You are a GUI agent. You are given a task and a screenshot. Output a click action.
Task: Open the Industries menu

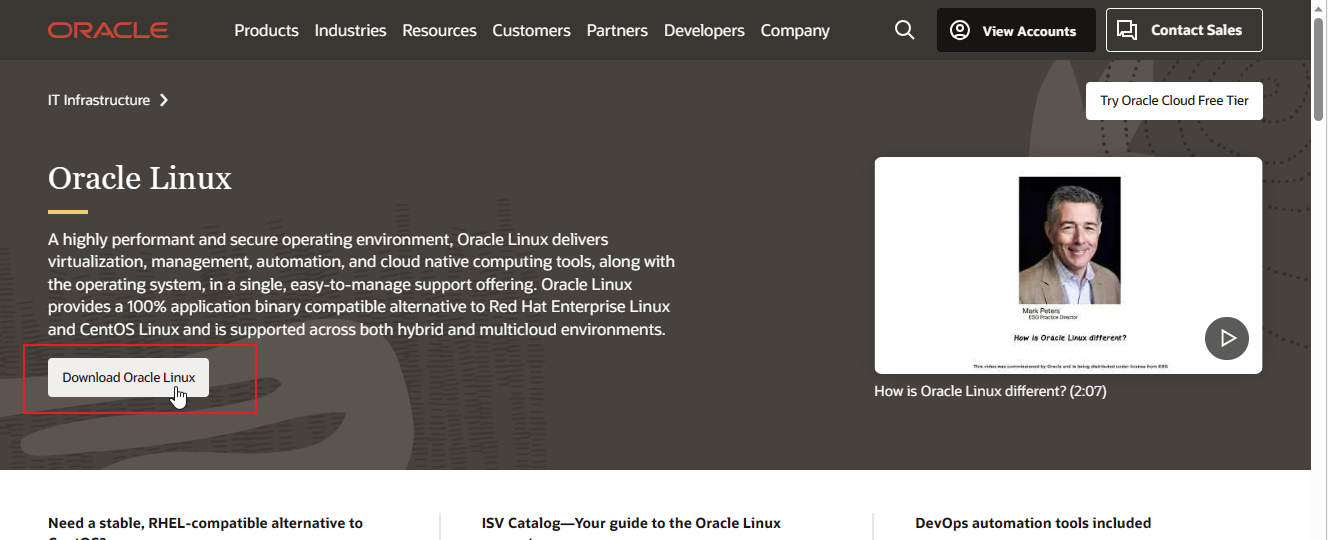(x=350, y=30)
